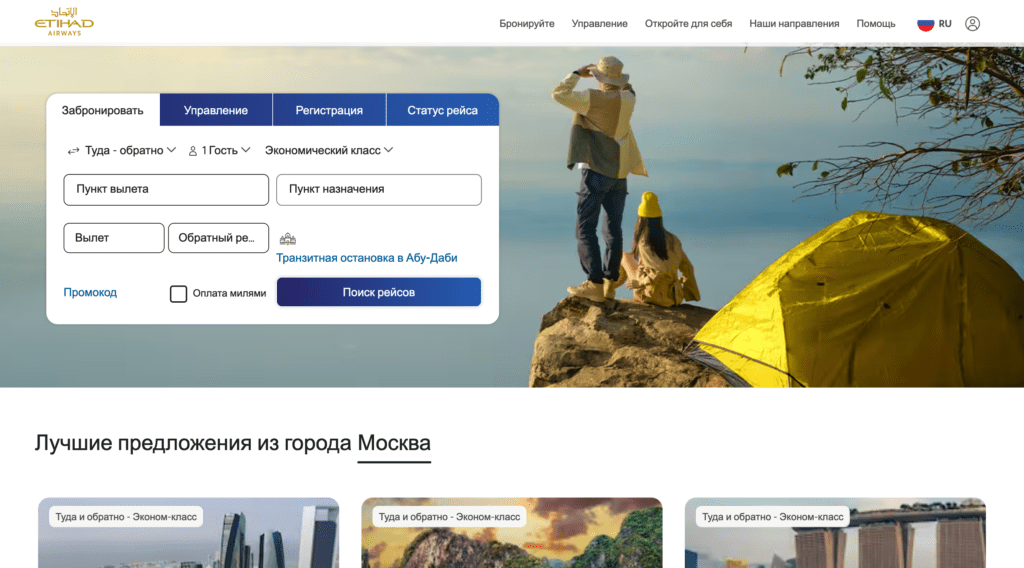Click the Abu Dhabi stopover mosque icon
Screen dimensions: 1024x568
[x=287, y=238]
